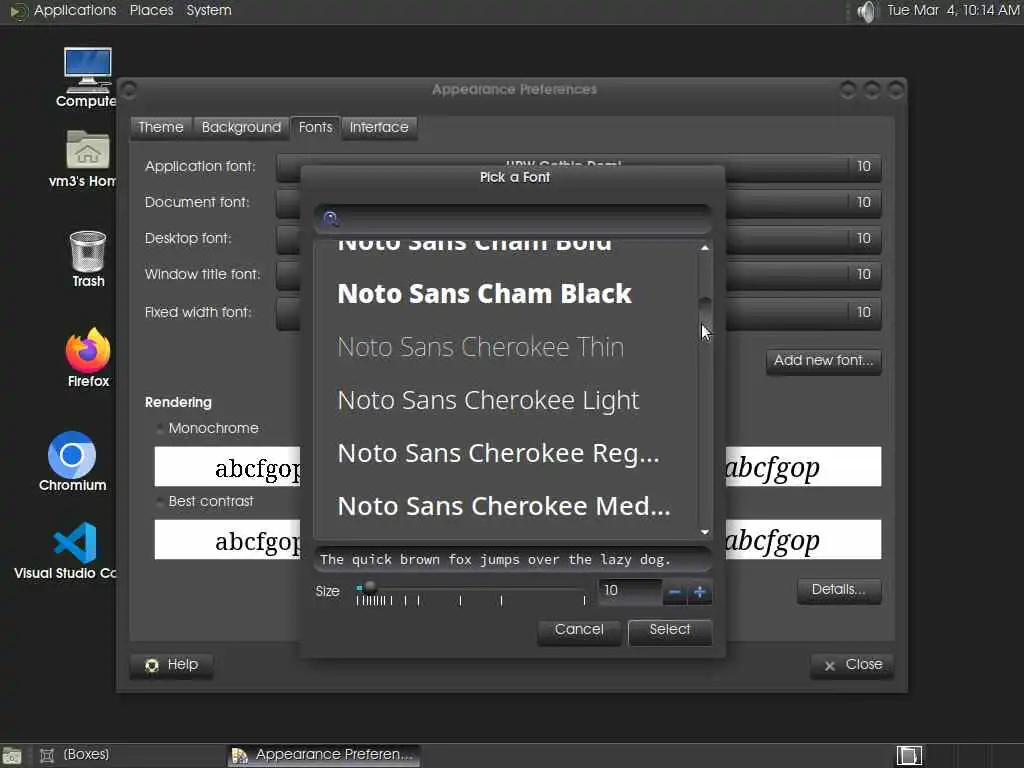Choose Noto Sans Cherokee Medium font

[x=505, y=505]
